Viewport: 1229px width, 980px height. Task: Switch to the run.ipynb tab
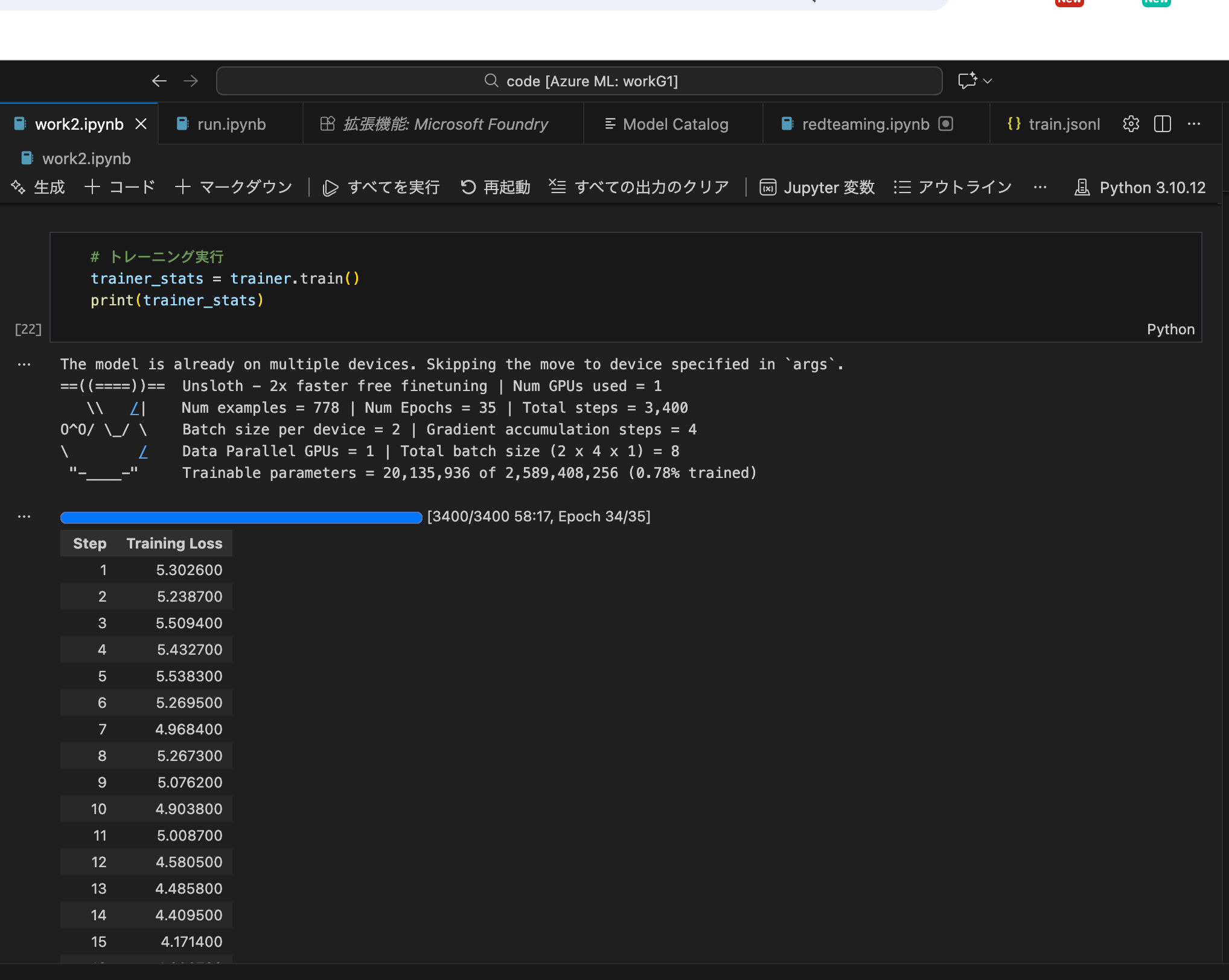[231, 124]
